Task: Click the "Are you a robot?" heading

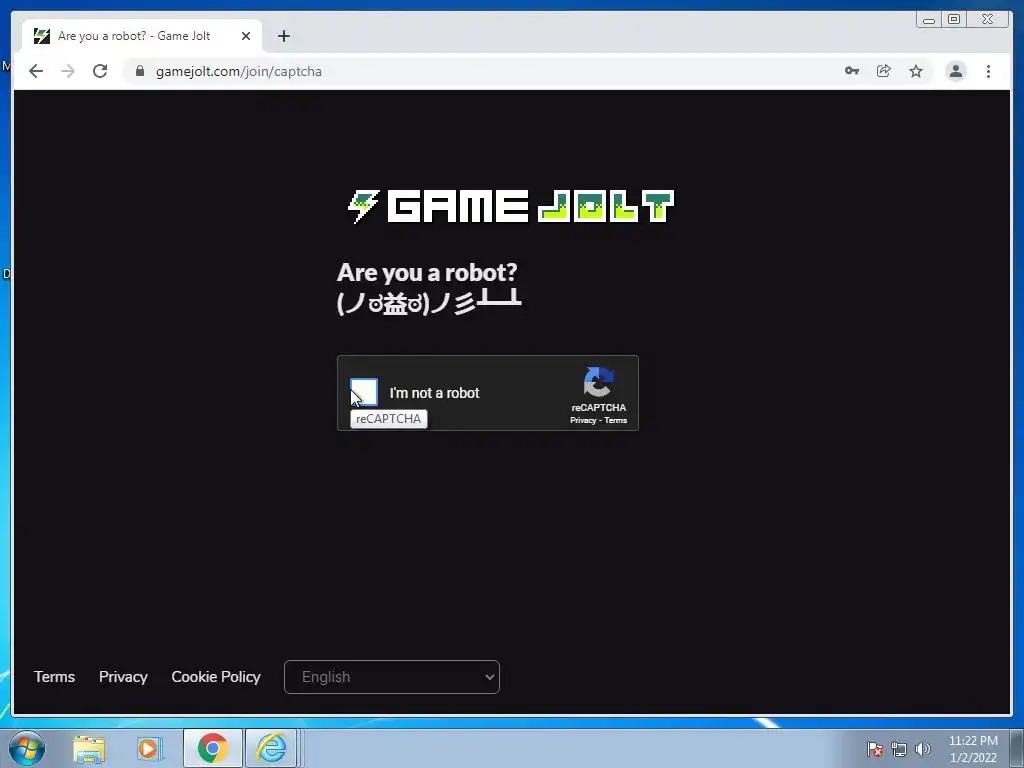Action: [426, 272]
